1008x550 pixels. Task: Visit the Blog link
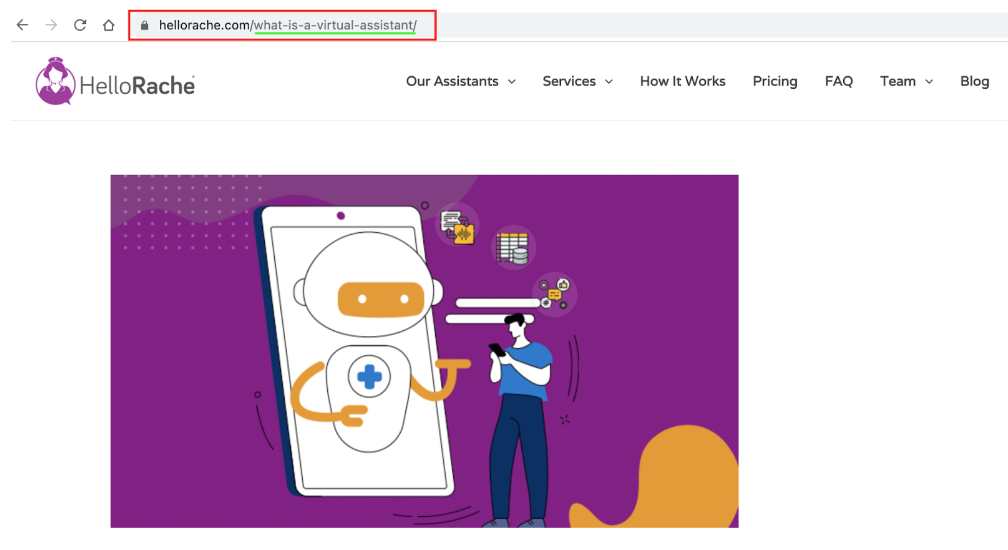(975, 82)
